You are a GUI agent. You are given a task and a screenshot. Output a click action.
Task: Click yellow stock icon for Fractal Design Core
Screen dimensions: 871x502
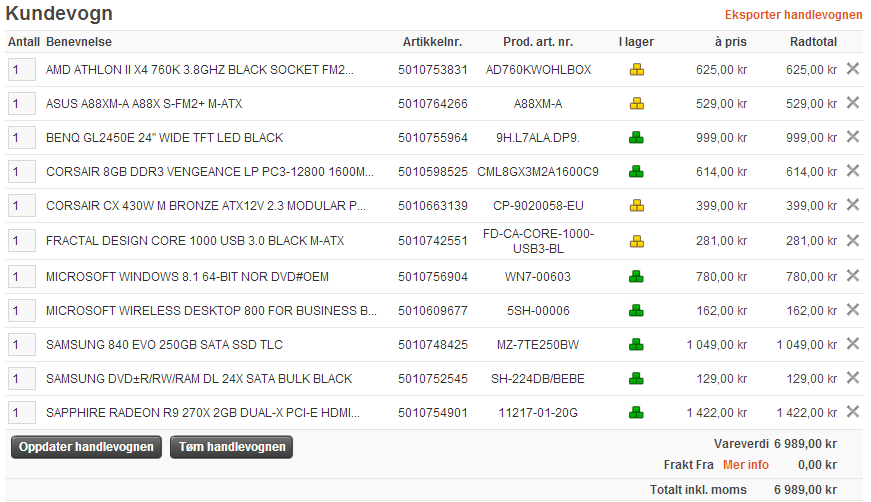click(x=637, y=242)
